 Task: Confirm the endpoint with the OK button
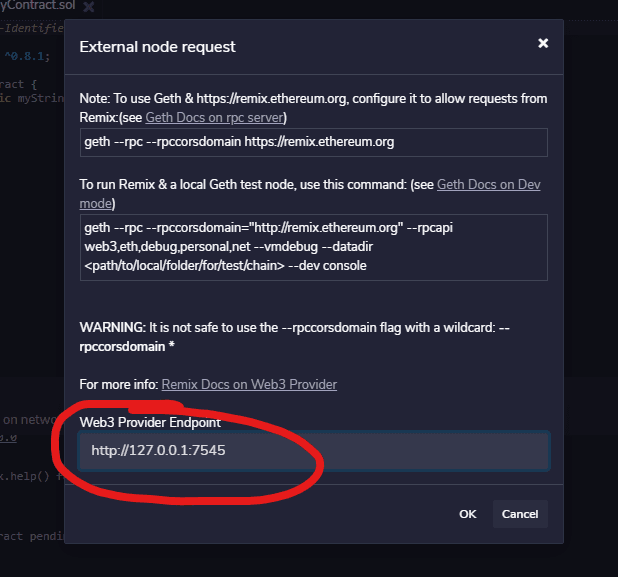[467, 514]
